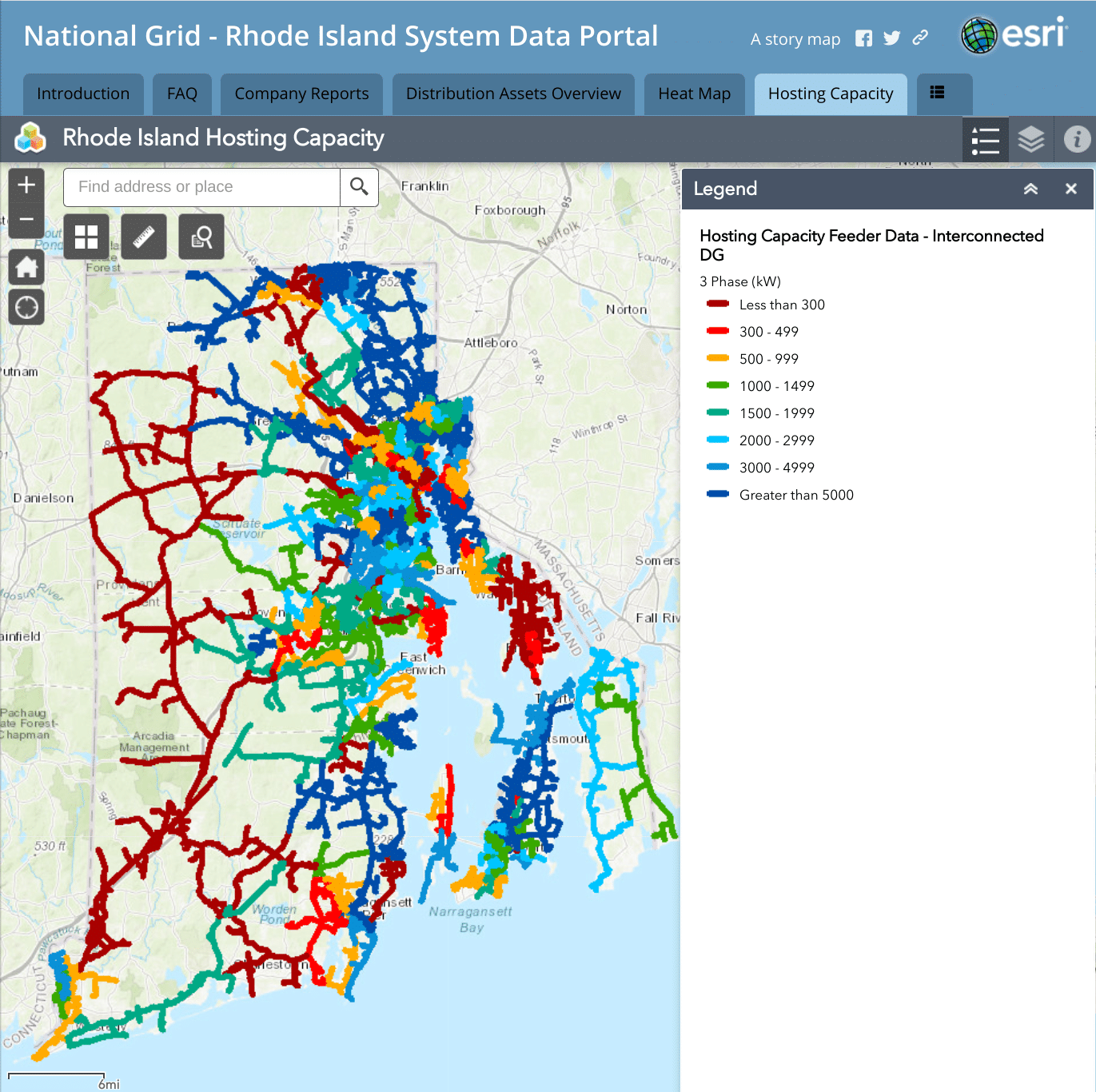
Task: Open Distribution Assets Overview tab
Action: tap(513, 94)
